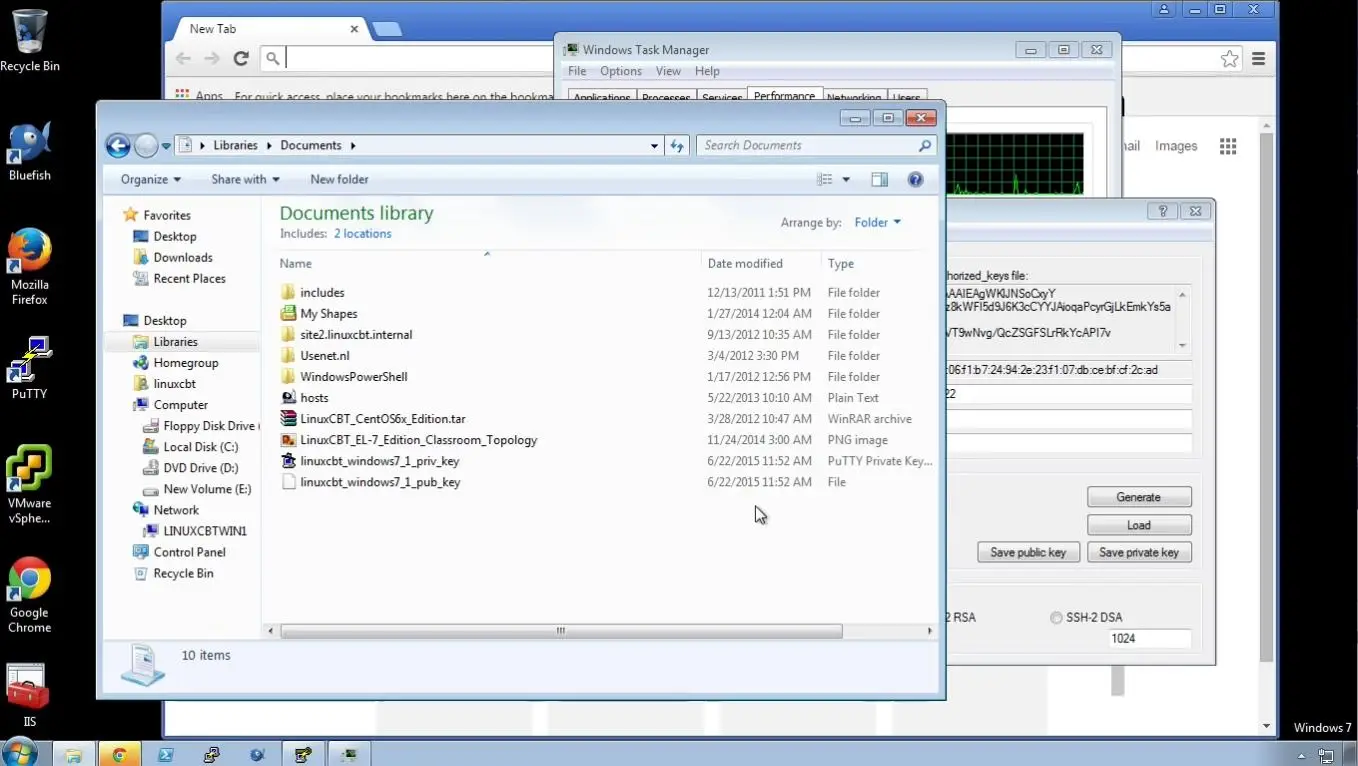Click the key bits field showing 1024
The height and width of the screenshot is (766, 1358).
pos(1150,639)
